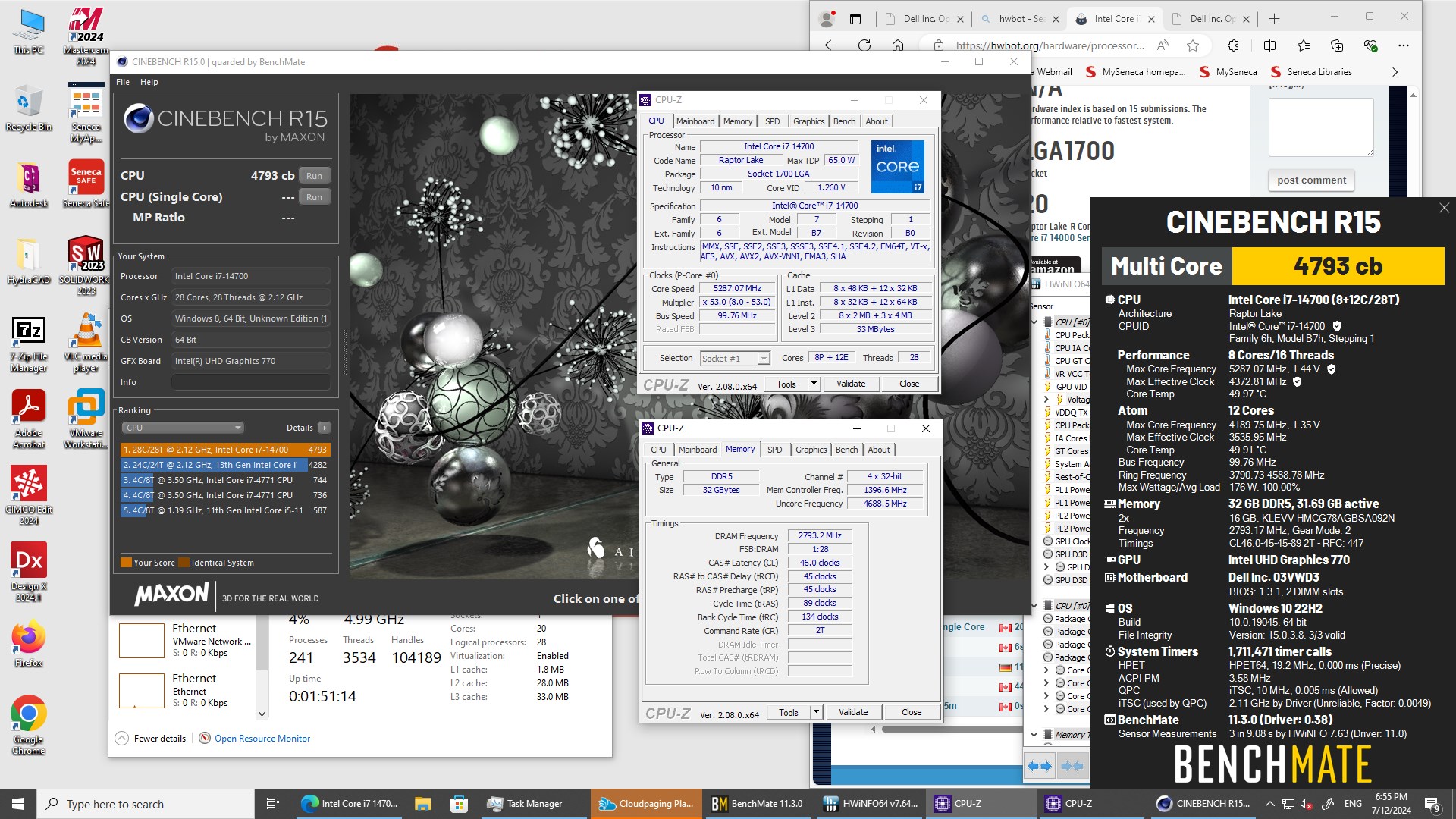
Task: Refresh the hwbot page in Edge
Action: click(864, 45)
